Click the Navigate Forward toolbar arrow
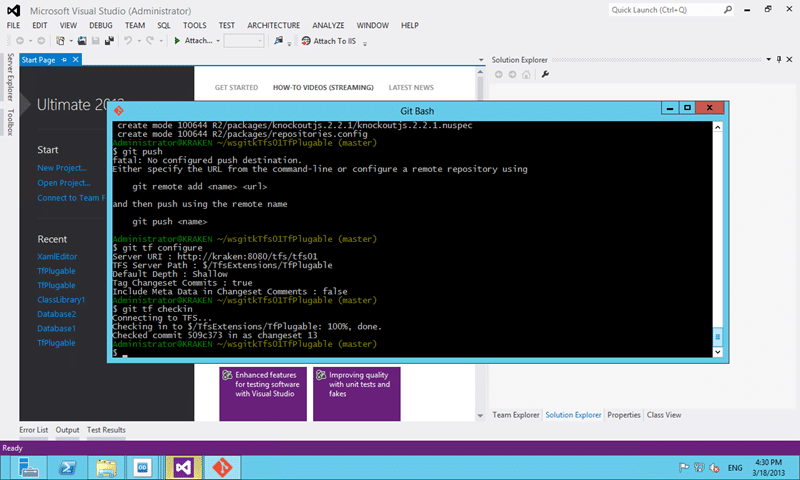This screenshot has width=800, height=480. pos(41,41)
